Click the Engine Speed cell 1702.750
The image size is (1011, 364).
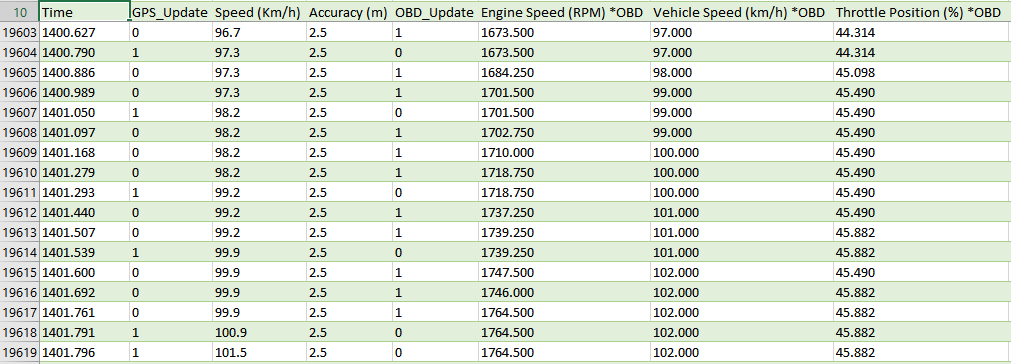tap(564, 133)
